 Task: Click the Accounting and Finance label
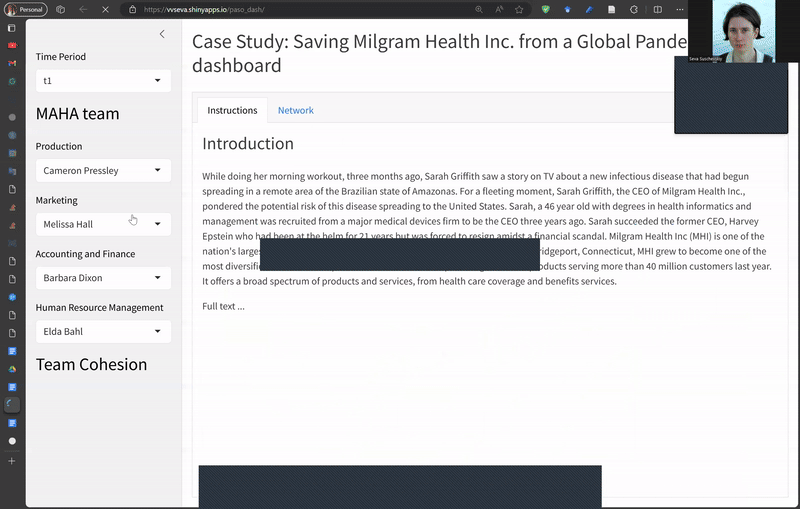click(x=85, y=253)
